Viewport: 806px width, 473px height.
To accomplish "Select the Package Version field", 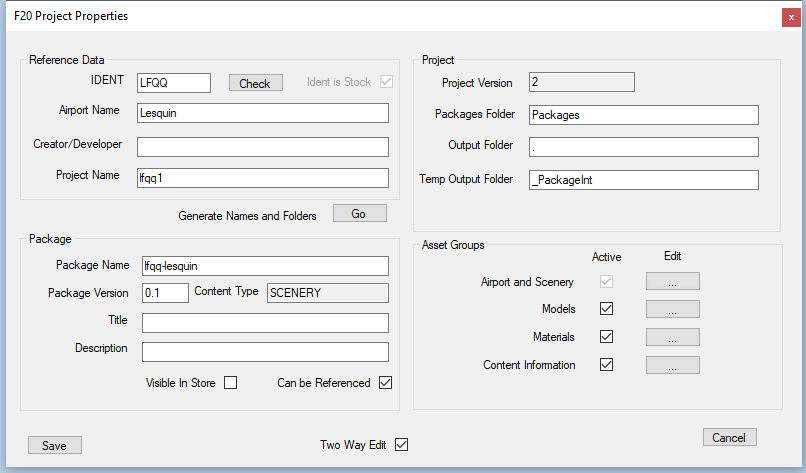I will (x=165, y=292).
